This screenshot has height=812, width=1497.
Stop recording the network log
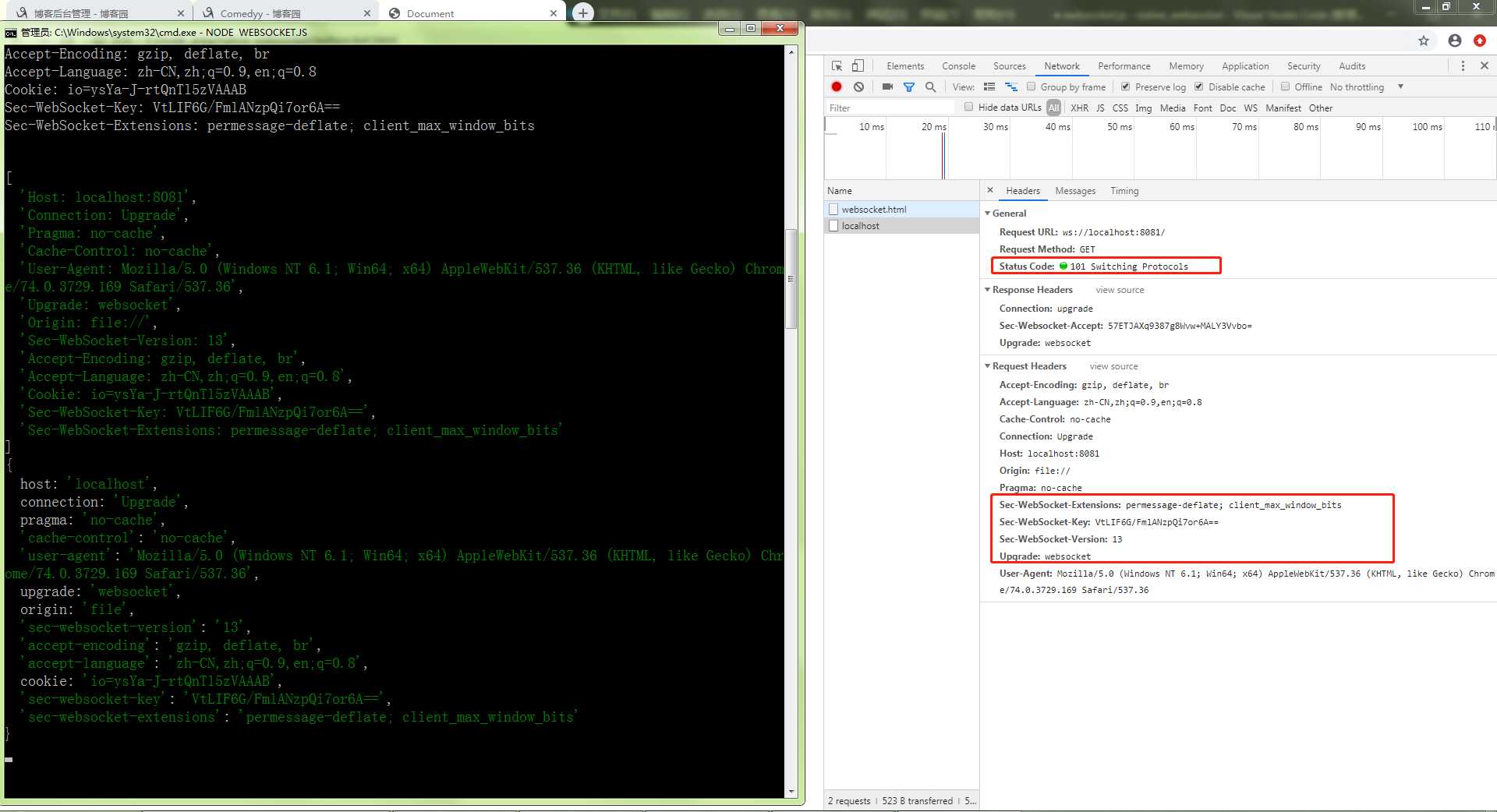coord(837,86)
